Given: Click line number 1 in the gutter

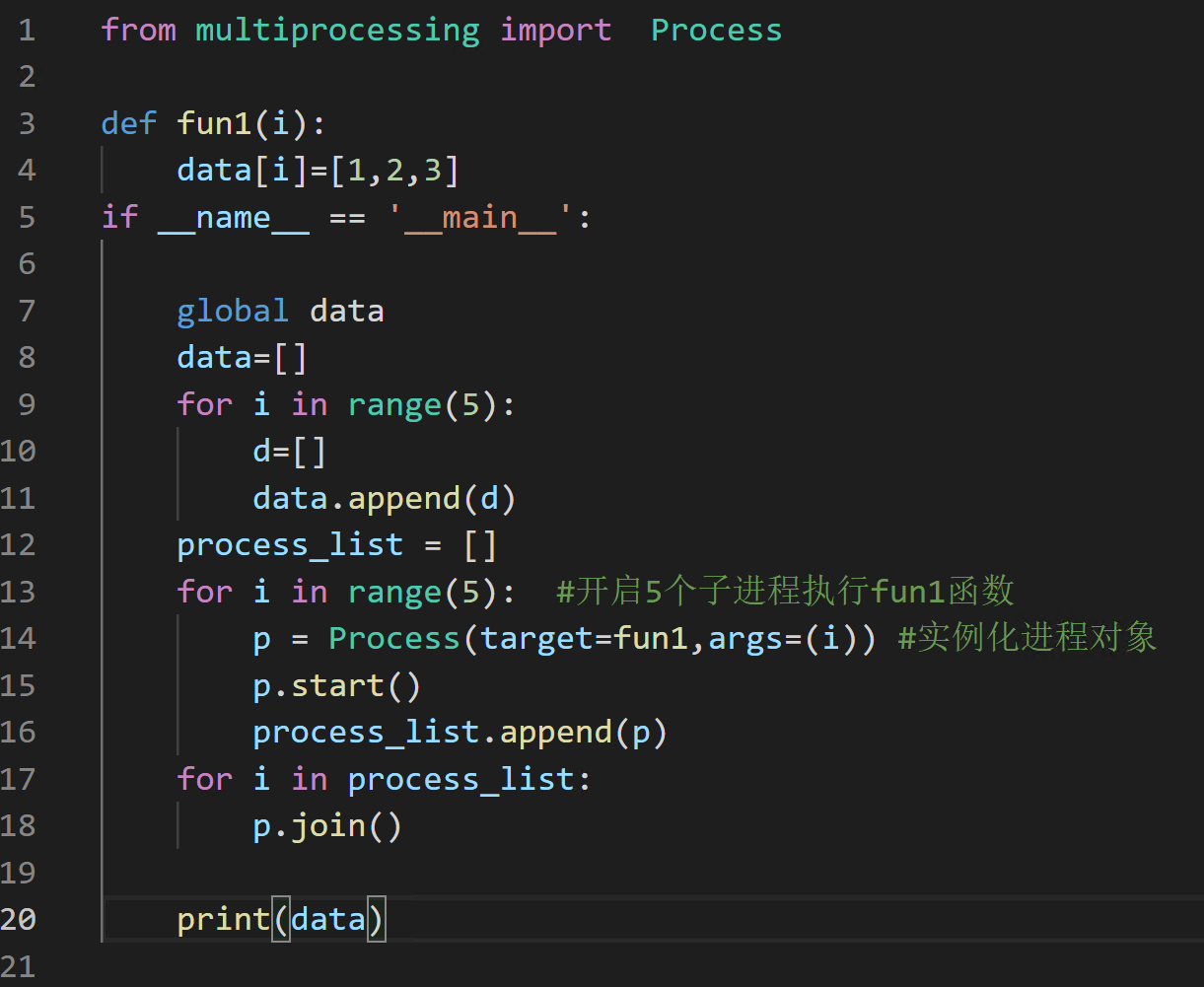Looking at the screenshot, I should tap(27, 30).
